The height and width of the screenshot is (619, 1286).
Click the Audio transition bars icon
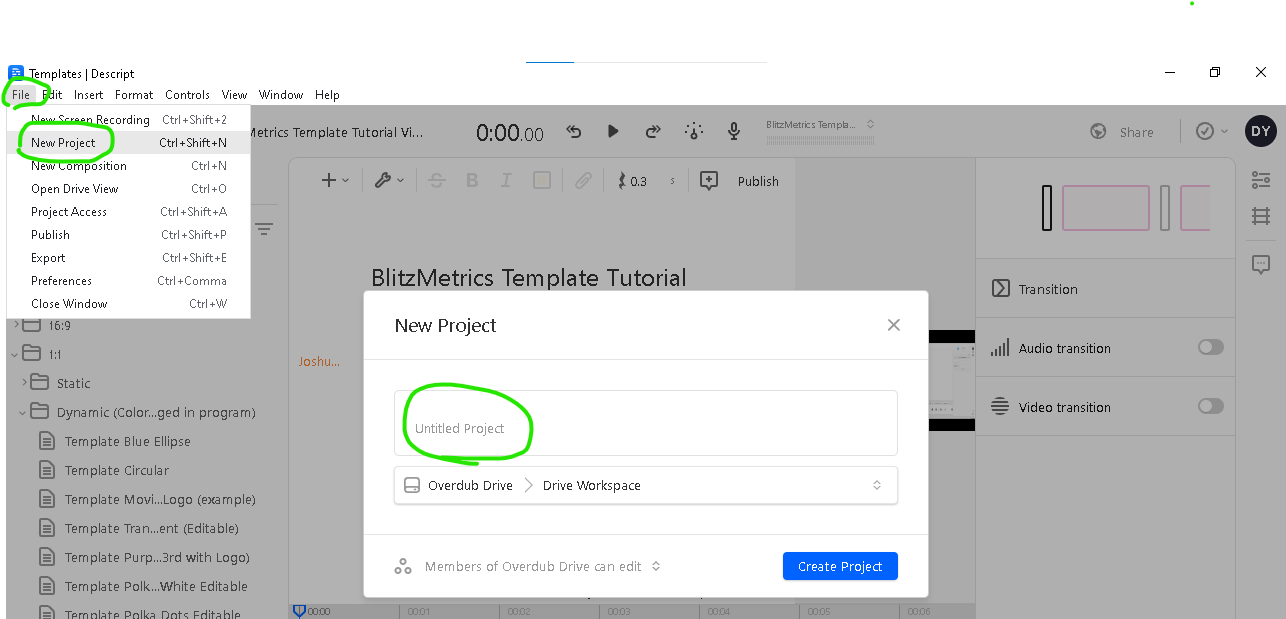tap(1000, 348)
